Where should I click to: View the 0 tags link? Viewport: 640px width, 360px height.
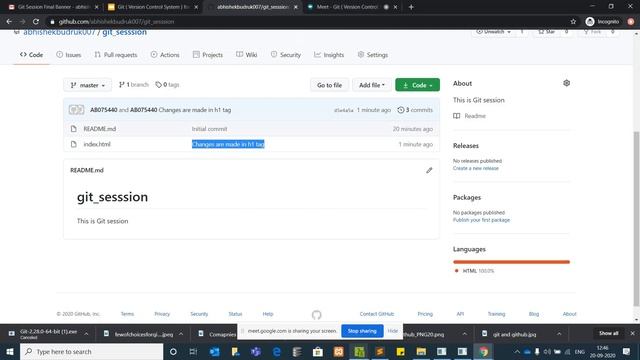pos(167,84)
